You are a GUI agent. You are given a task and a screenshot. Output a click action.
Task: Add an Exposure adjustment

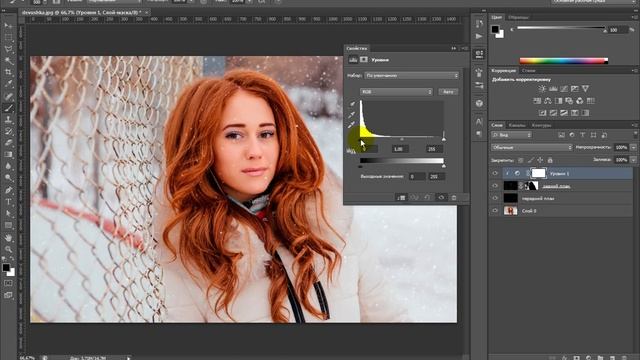click(x=575, y=89)
